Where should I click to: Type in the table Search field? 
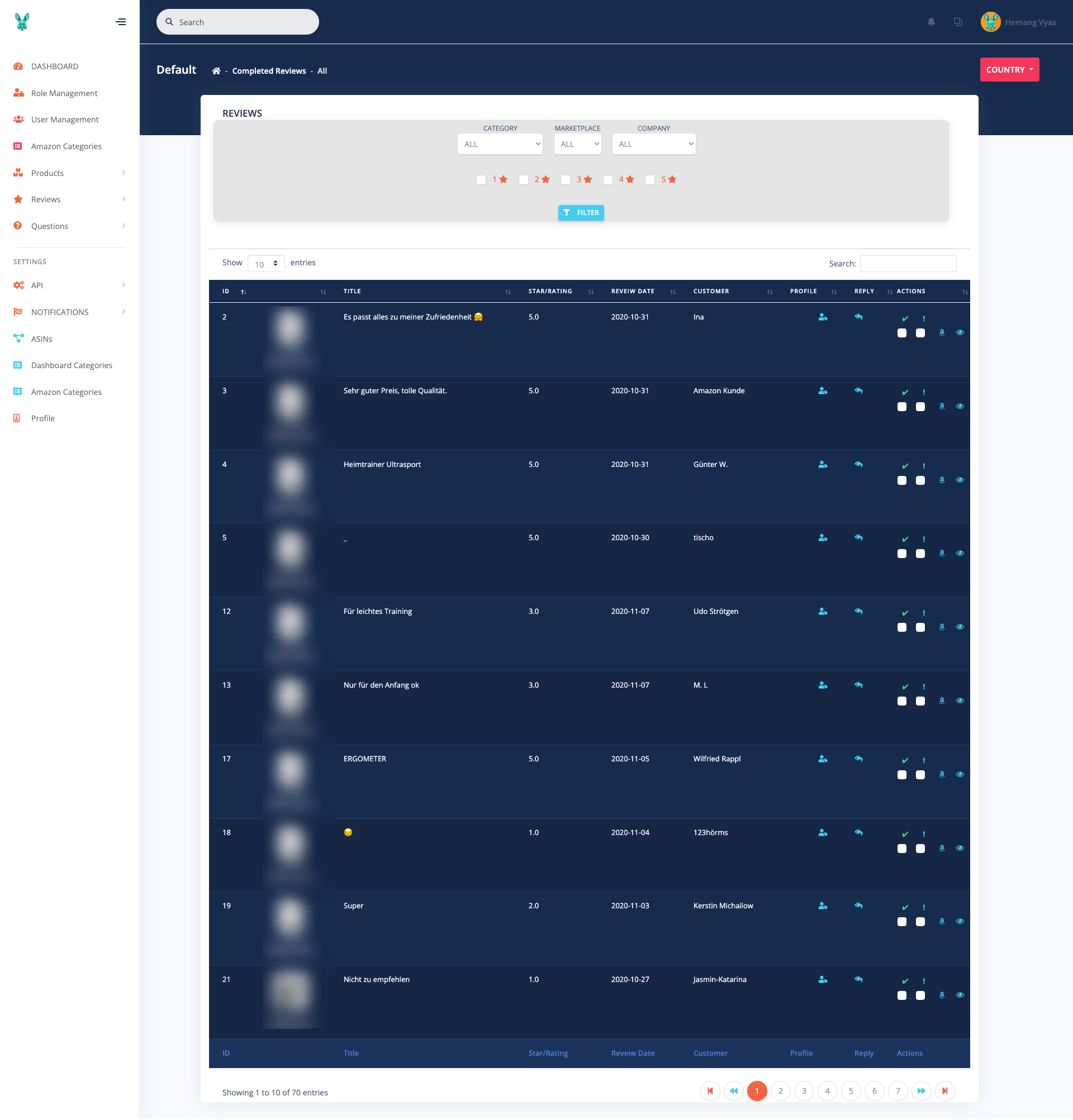(907, 264)
